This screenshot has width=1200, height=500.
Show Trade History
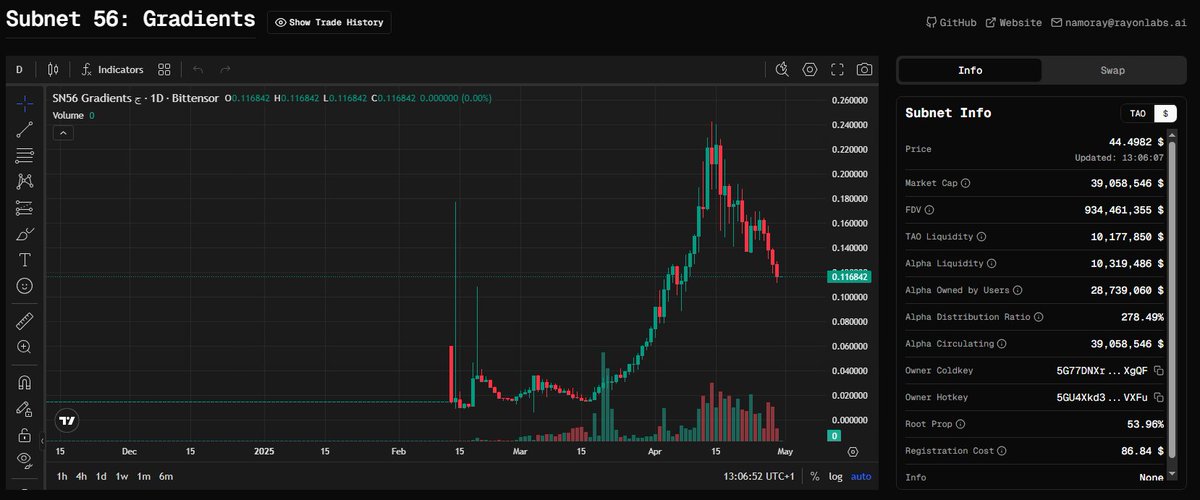pos(329,22)
